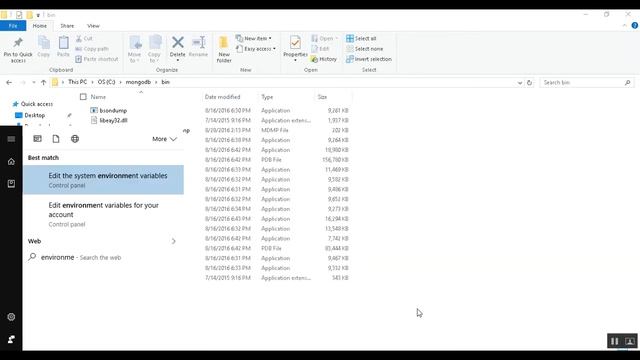This screenshot has width=640, height=360.
Task: Click notebook icon in search sidebar
Action: pyautogui.click(x=11, y=184)
